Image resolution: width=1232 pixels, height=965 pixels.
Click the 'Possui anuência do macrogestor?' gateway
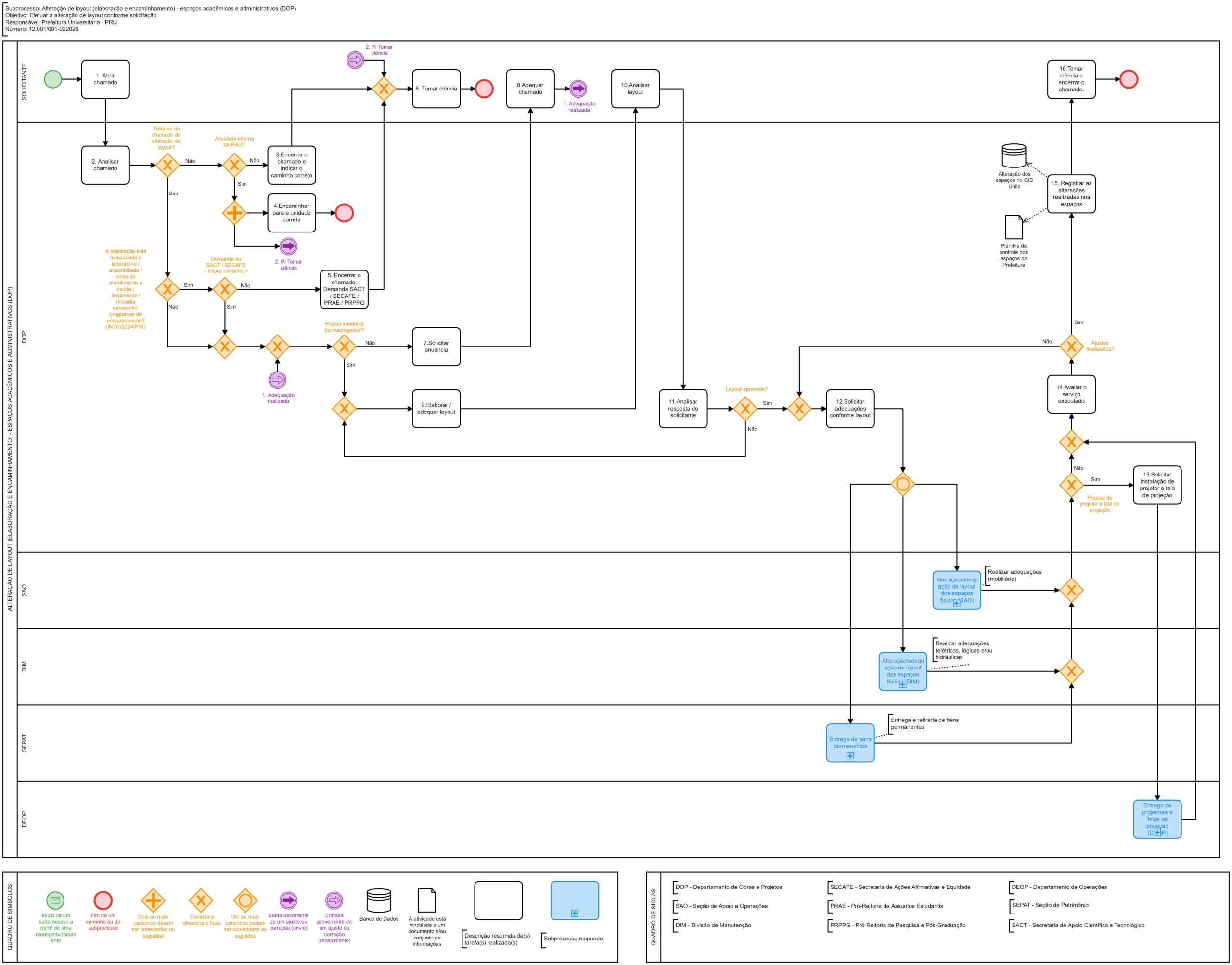pyautogui.click(x=344, y=347)
